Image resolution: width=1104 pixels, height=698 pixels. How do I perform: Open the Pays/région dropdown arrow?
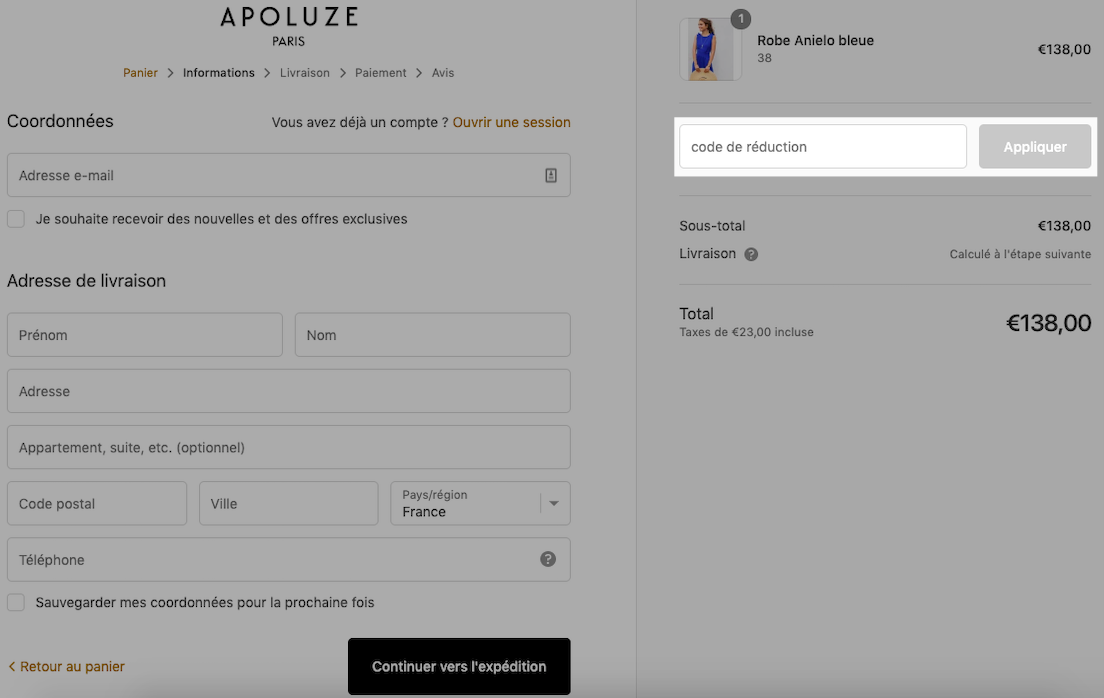pyautogui.click(x=554, y=504)
